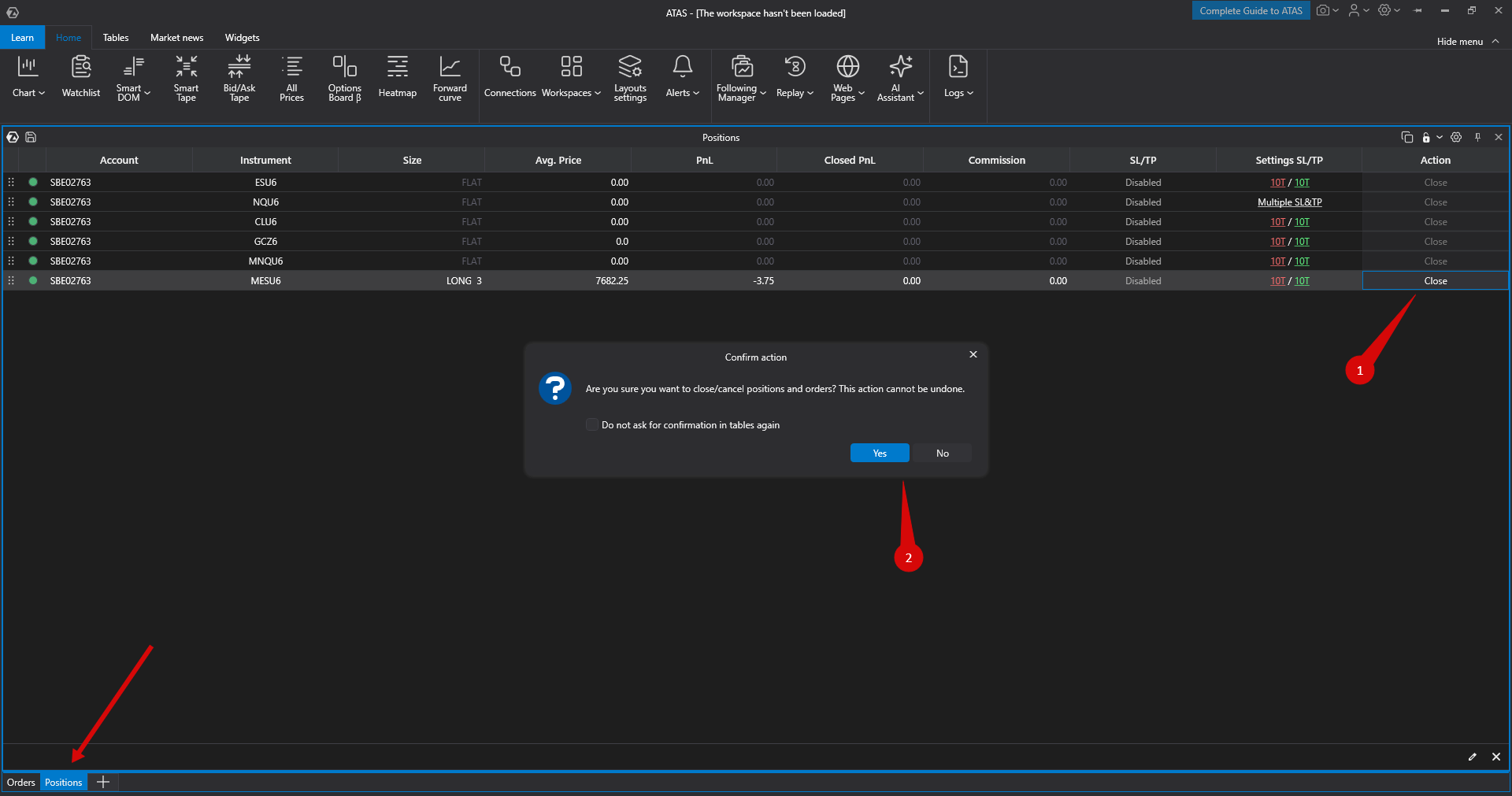This screenshot has height=796, width=1512.
Task: Open Positions panel settings gear
Action: pos(1456,137)
